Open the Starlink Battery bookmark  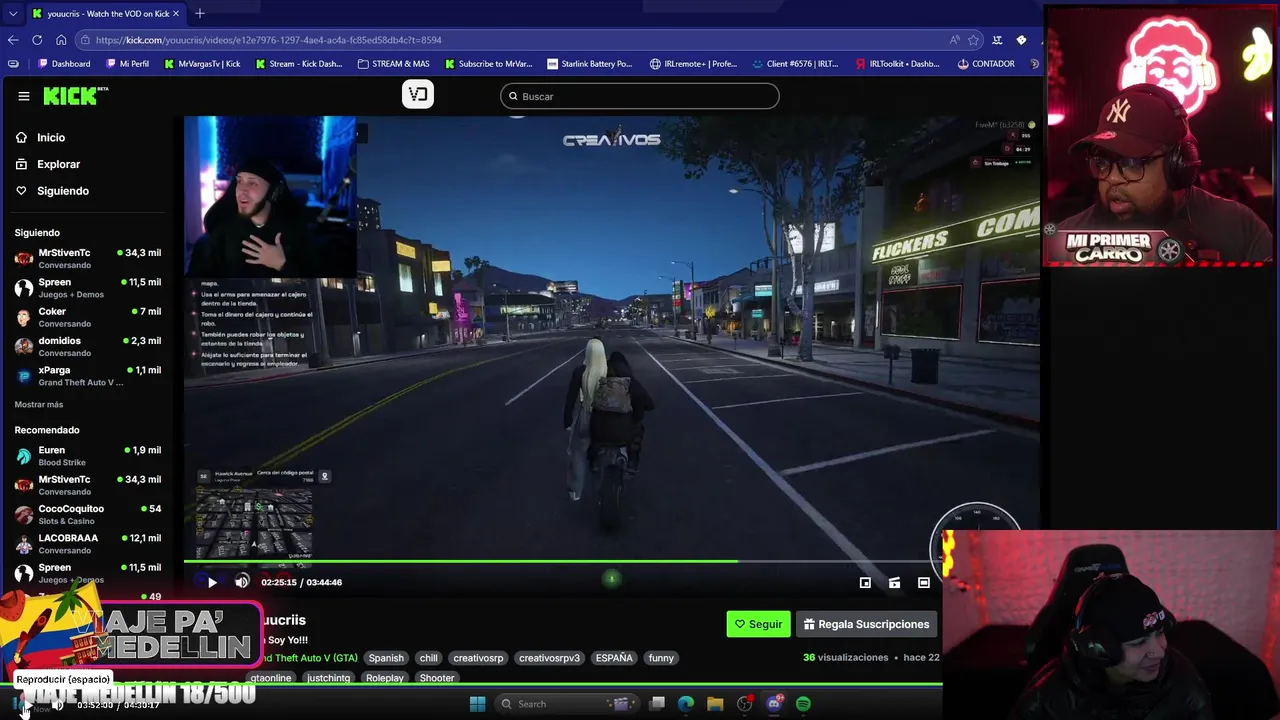pyautogui.click(x=588, y=64)
